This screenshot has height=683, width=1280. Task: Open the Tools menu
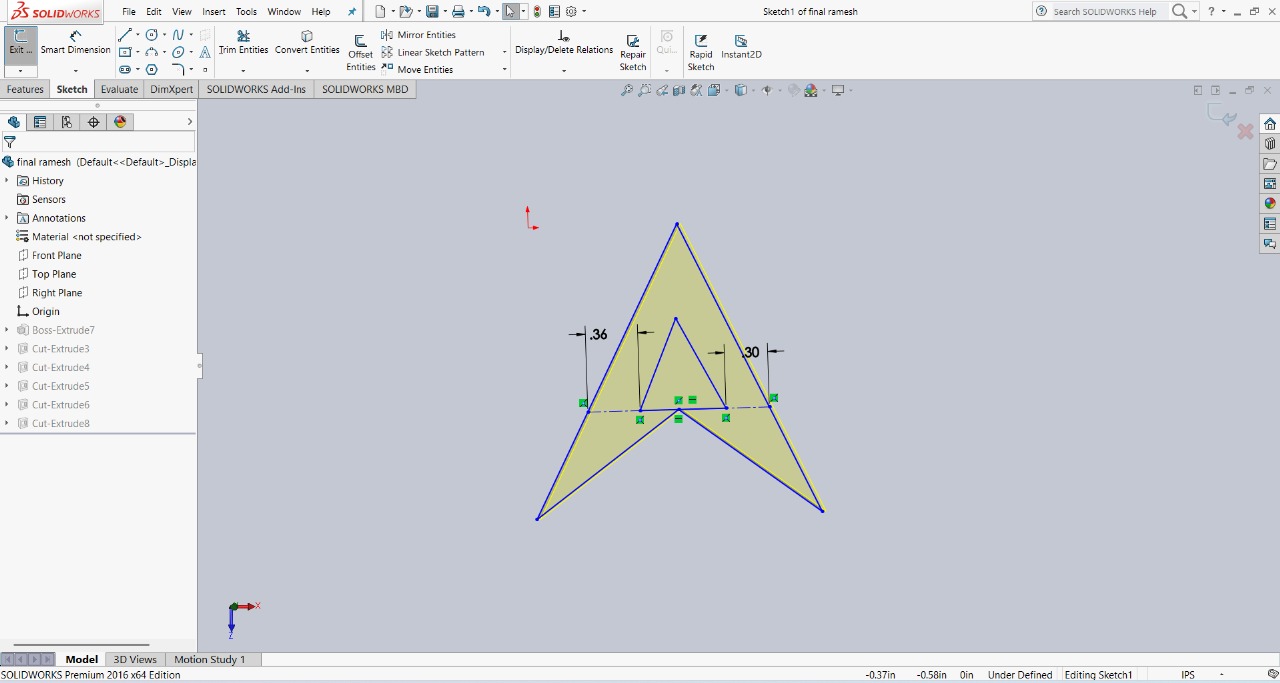coord(246,12)
